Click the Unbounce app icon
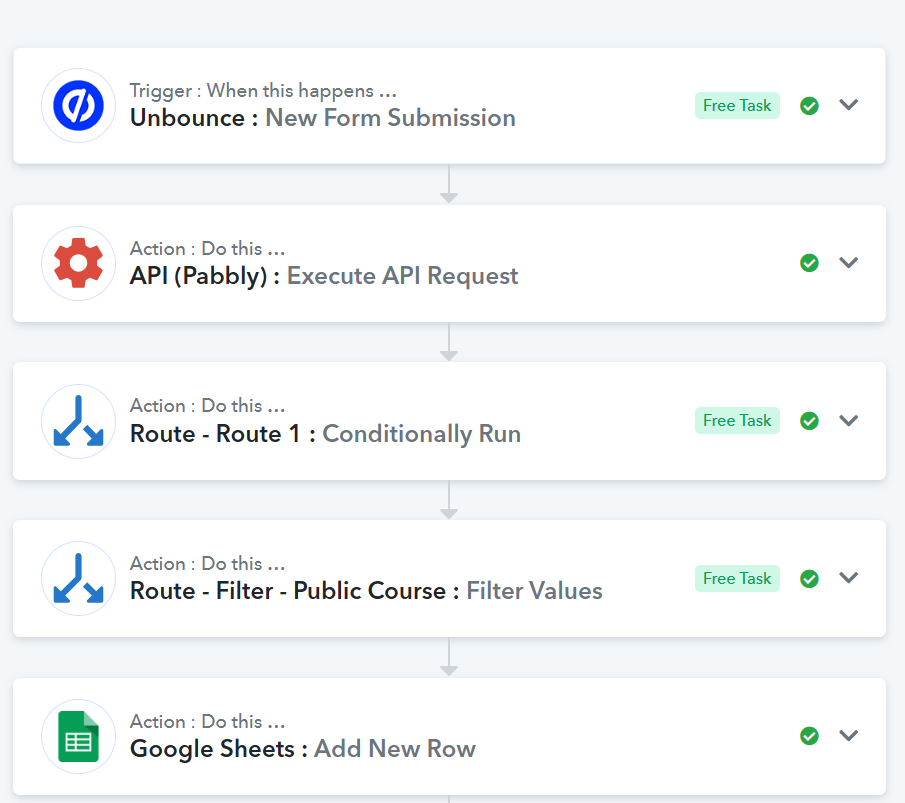Image resolution: width=905 pixels, height=803 pixels. tap(79, 106)
